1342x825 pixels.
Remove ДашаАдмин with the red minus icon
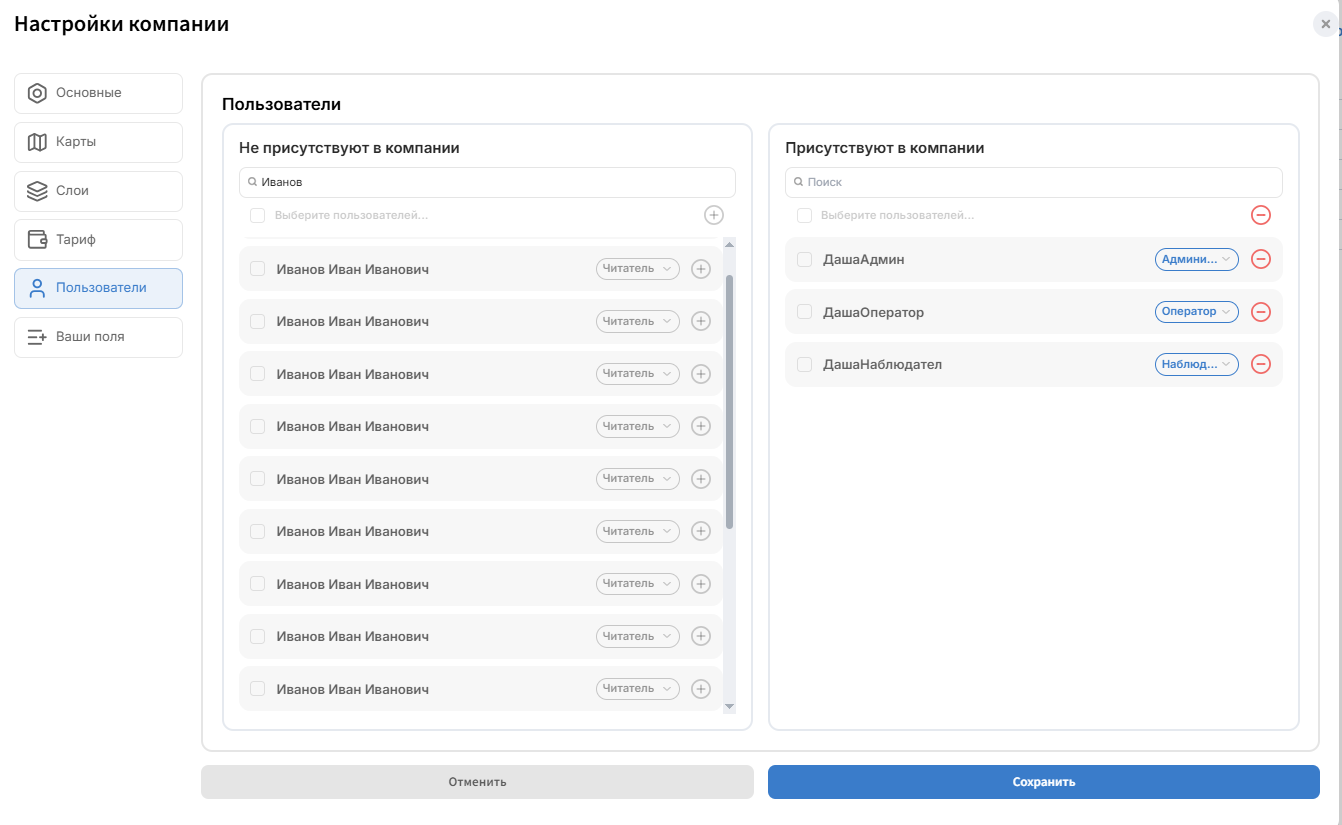(x=1261, y=259)
